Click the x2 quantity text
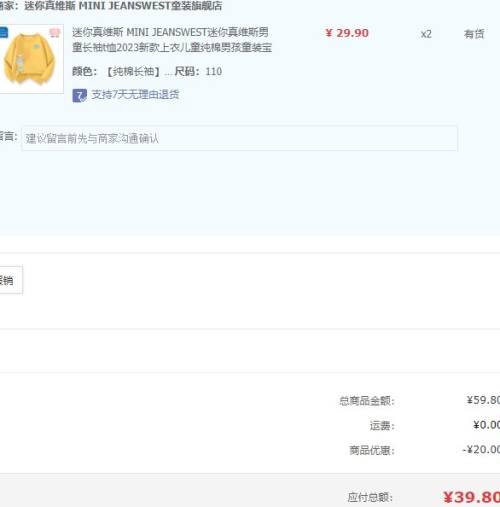 pyautogui.click(x=426, y=34)
